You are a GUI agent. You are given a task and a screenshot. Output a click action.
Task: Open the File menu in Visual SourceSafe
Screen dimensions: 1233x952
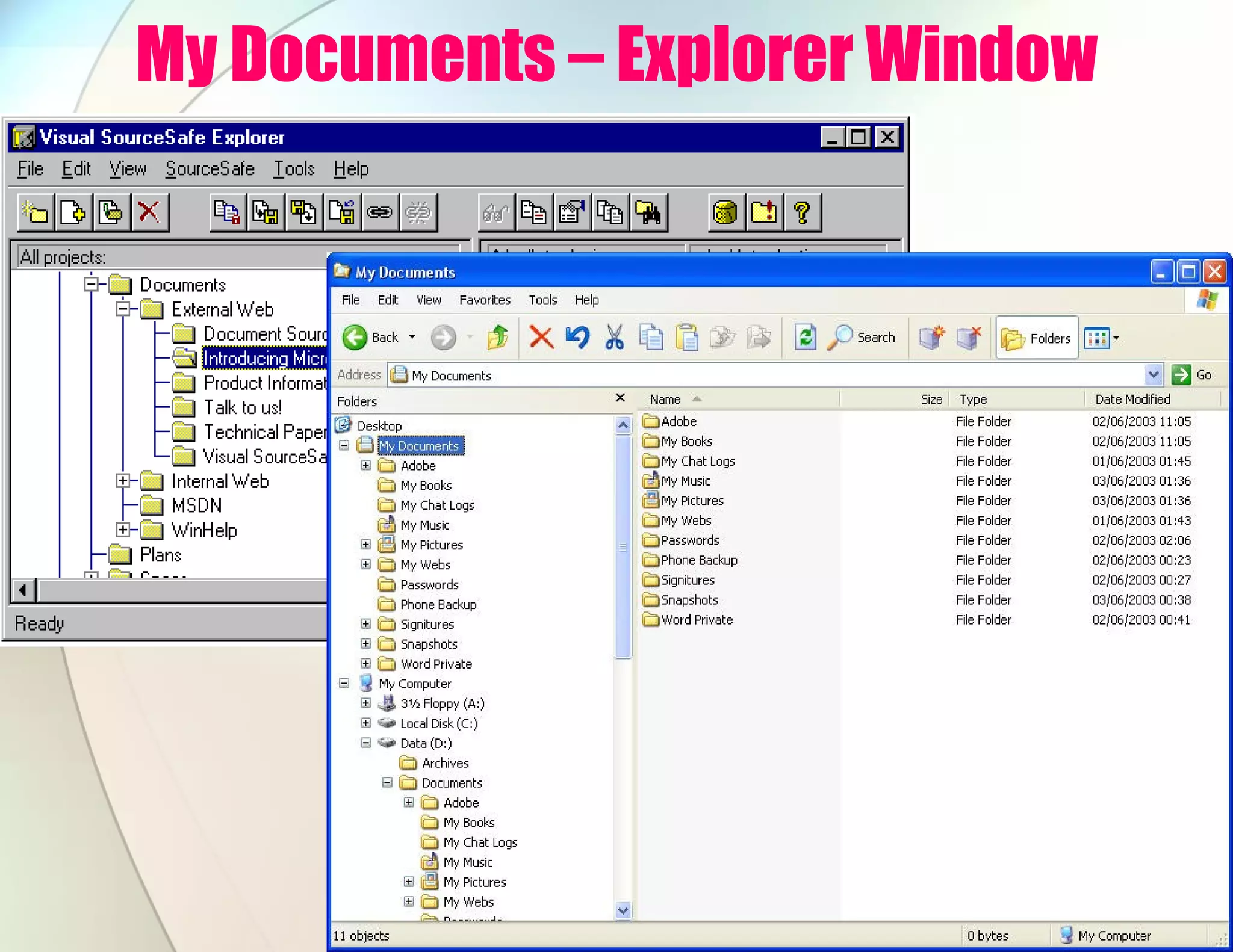pyautogui.click(x=30, y=169)
